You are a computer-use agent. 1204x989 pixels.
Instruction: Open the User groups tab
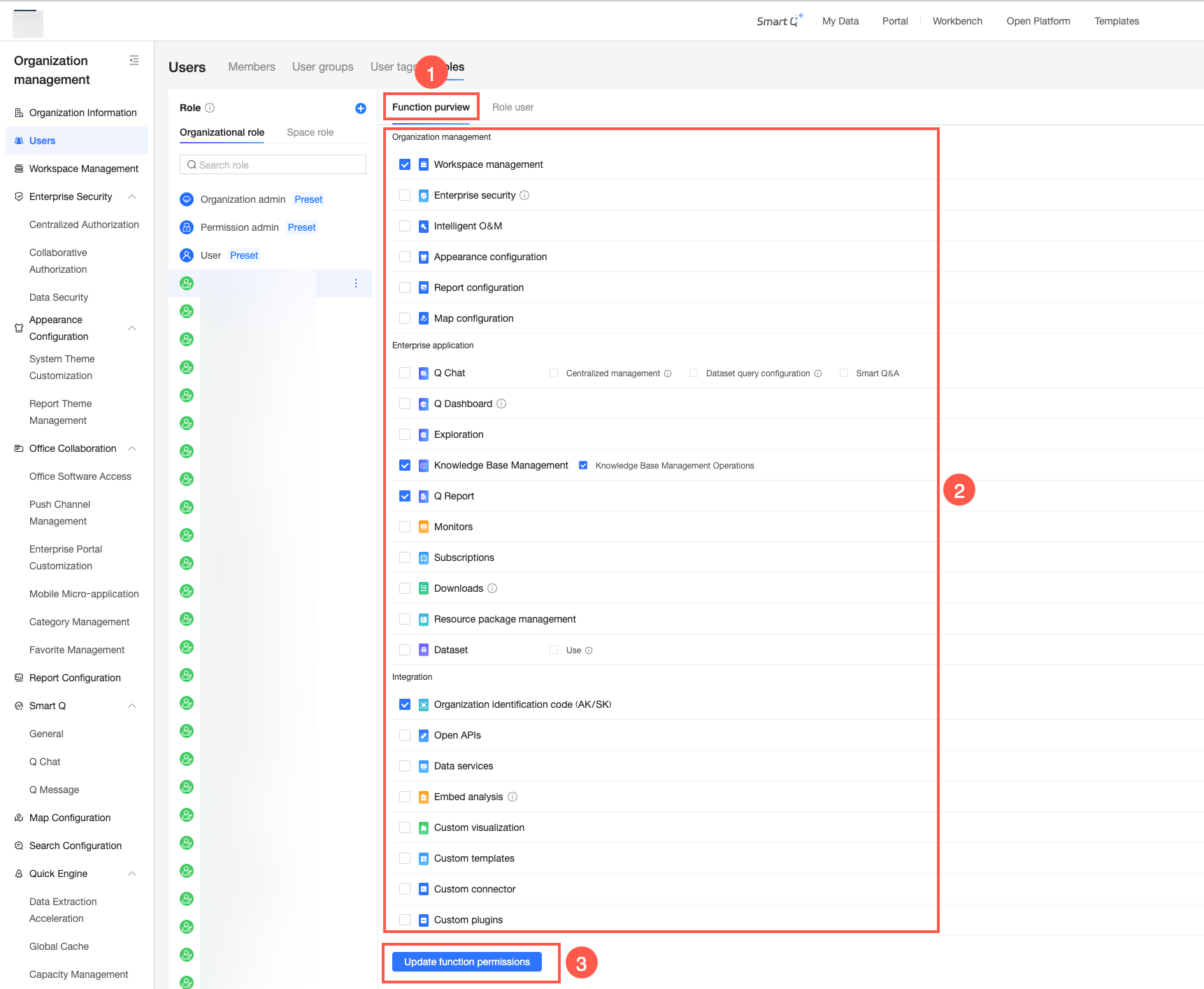(323, 66)
